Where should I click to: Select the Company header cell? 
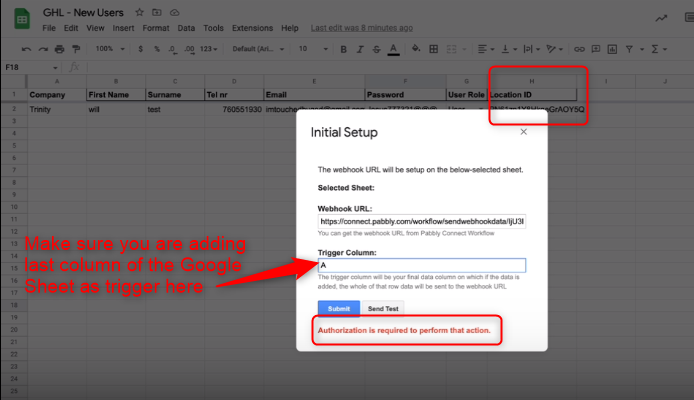pyautogui.click(x=57, y=95)
